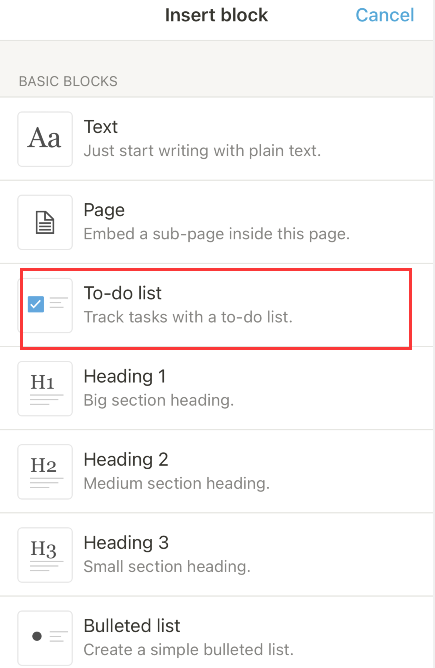The image size is (435, 668).
Task: Choose the H3 heading icon
Action: 45,555
